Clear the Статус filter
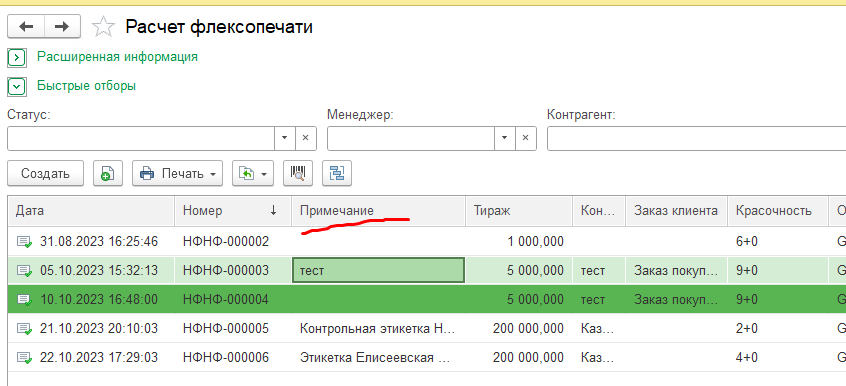The height and width of the screenshot is (386, 846). pos(305,138)
